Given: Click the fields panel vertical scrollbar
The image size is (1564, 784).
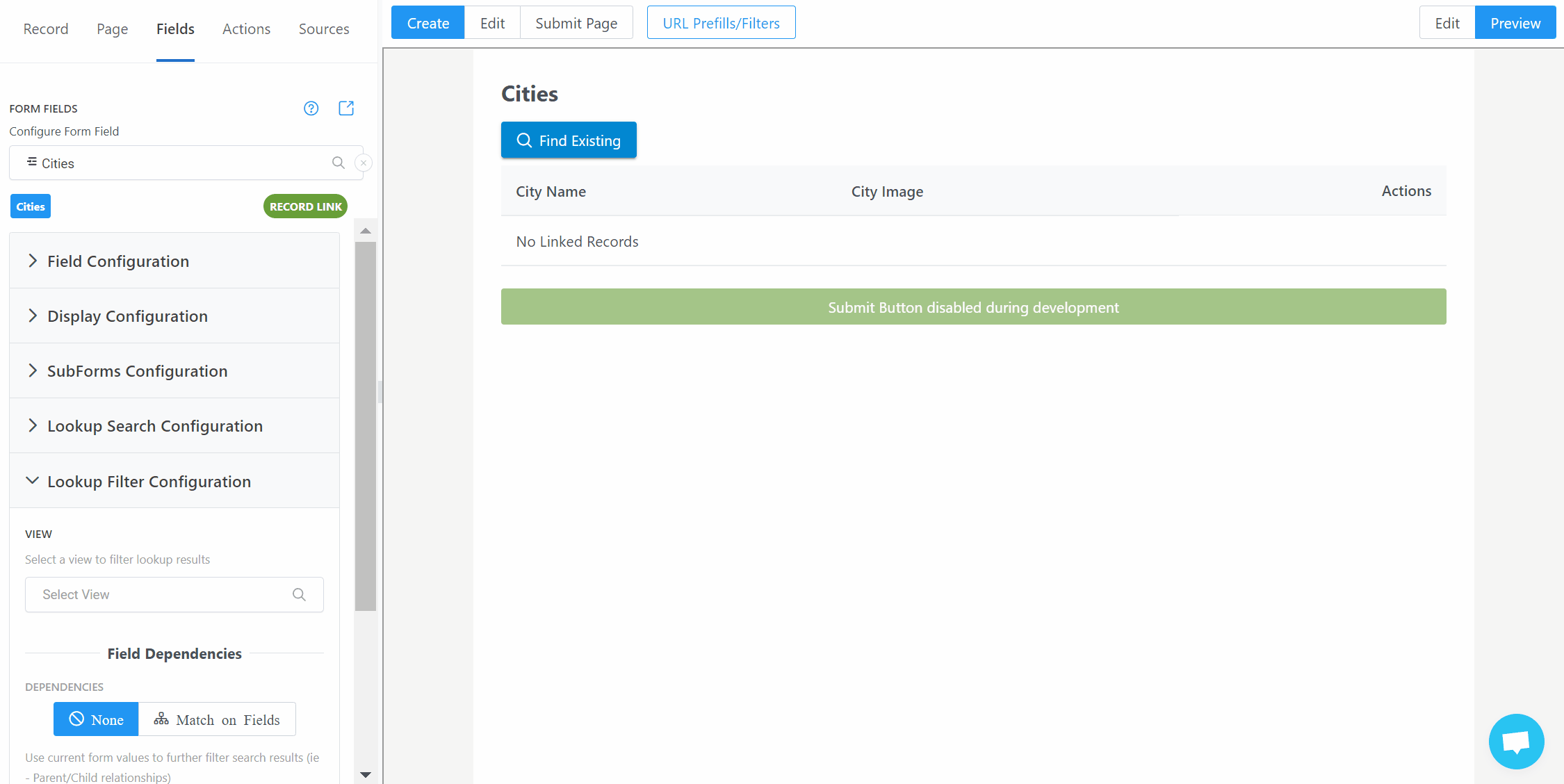Looking at the screenshot, I should click(x=366, y=425).
